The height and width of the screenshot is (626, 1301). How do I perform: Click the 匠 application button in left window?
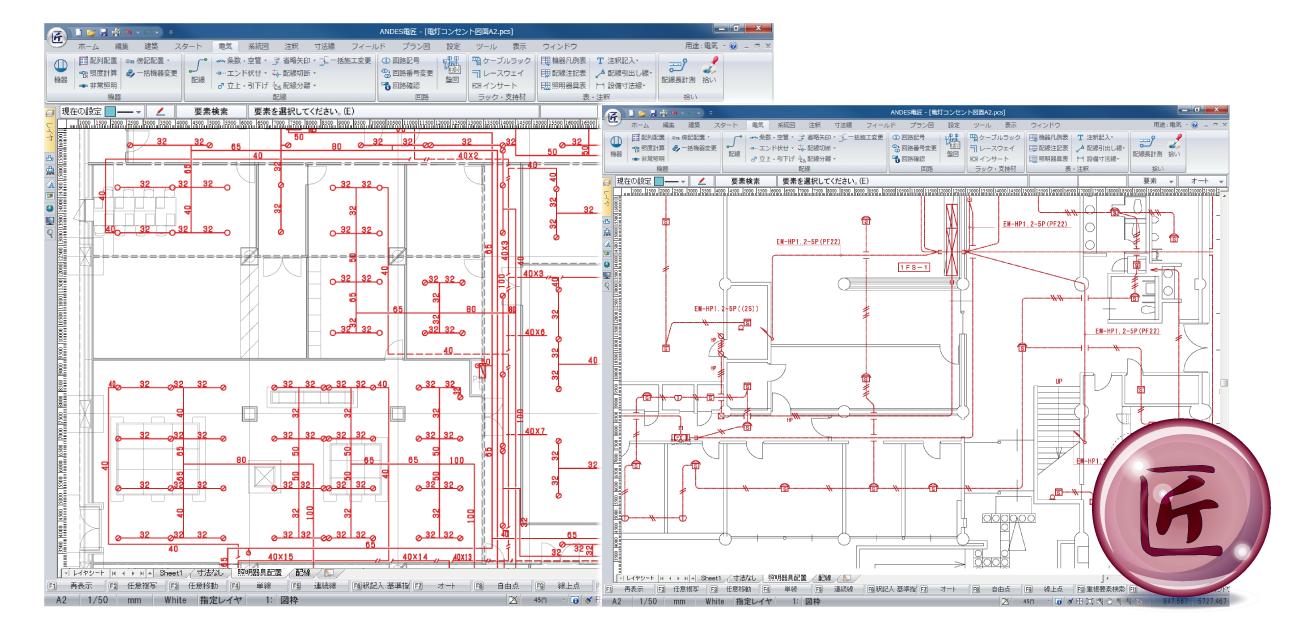tap(57, 35)
